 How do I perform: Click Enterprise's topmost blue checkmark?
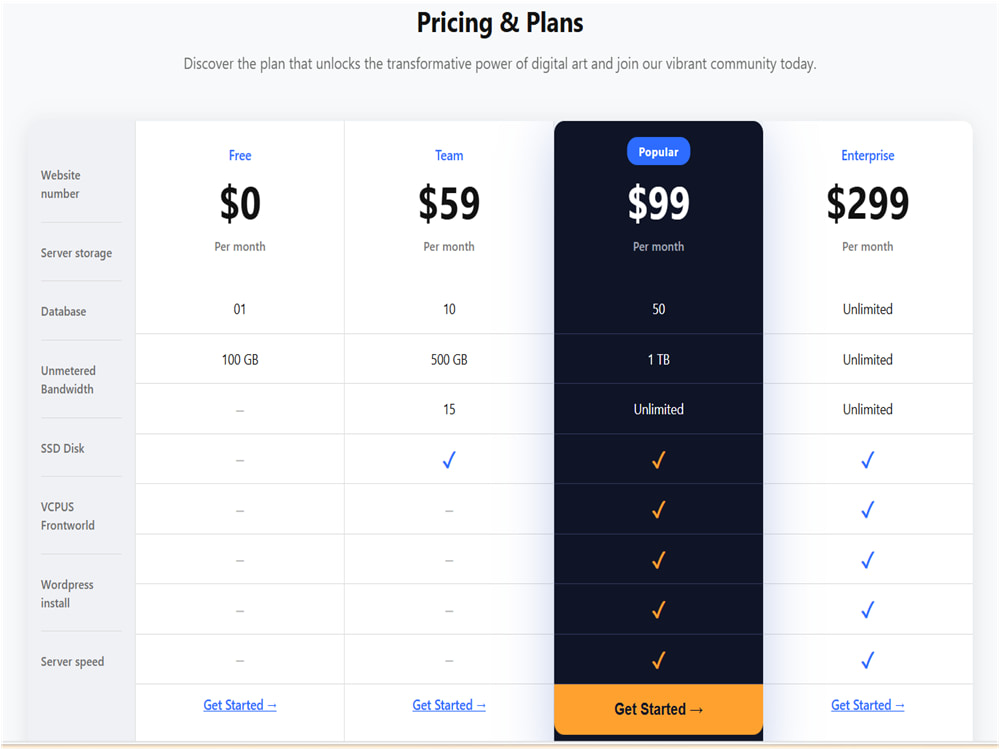coord(867,460)
